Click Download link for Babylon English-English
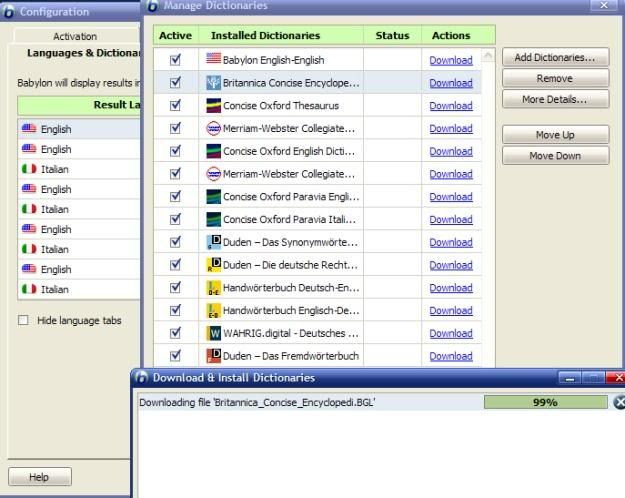This screenshot has width=625, height=498. click(x=451, y=60)
